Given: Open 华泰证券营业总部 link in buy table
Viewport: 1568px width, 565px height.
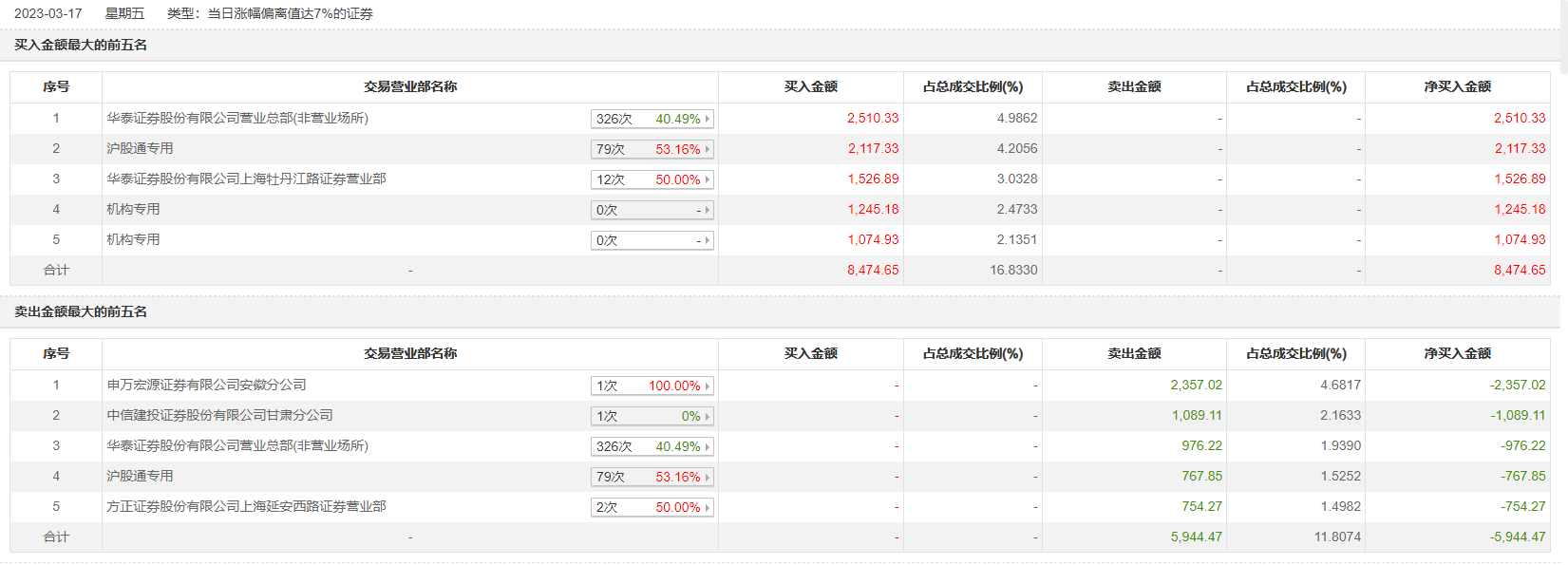Looking at the screenshot, I should tap(236, 119).
